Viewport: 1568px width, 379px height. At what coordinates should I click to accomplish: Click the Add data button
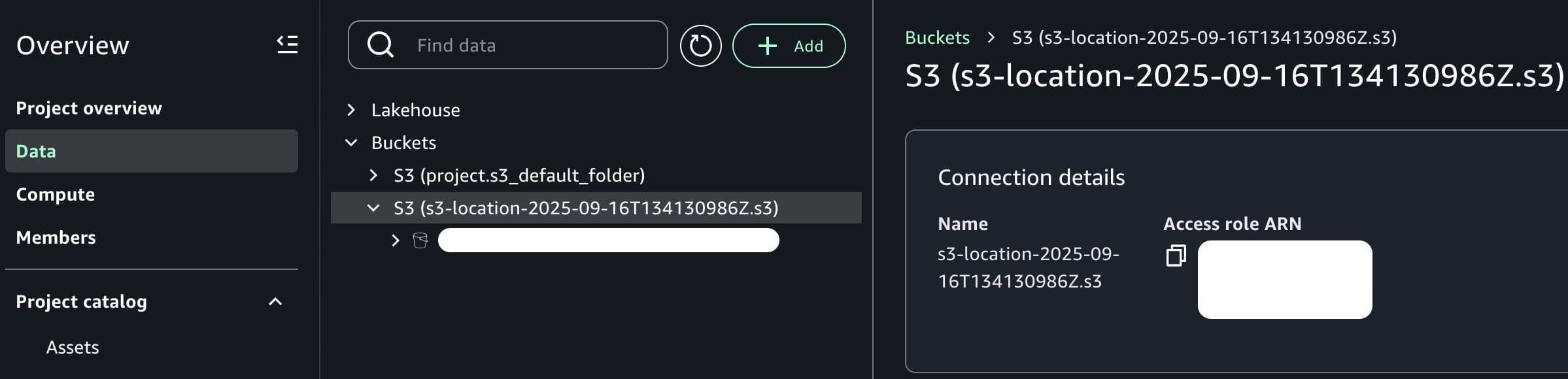[x=789, y=46]
